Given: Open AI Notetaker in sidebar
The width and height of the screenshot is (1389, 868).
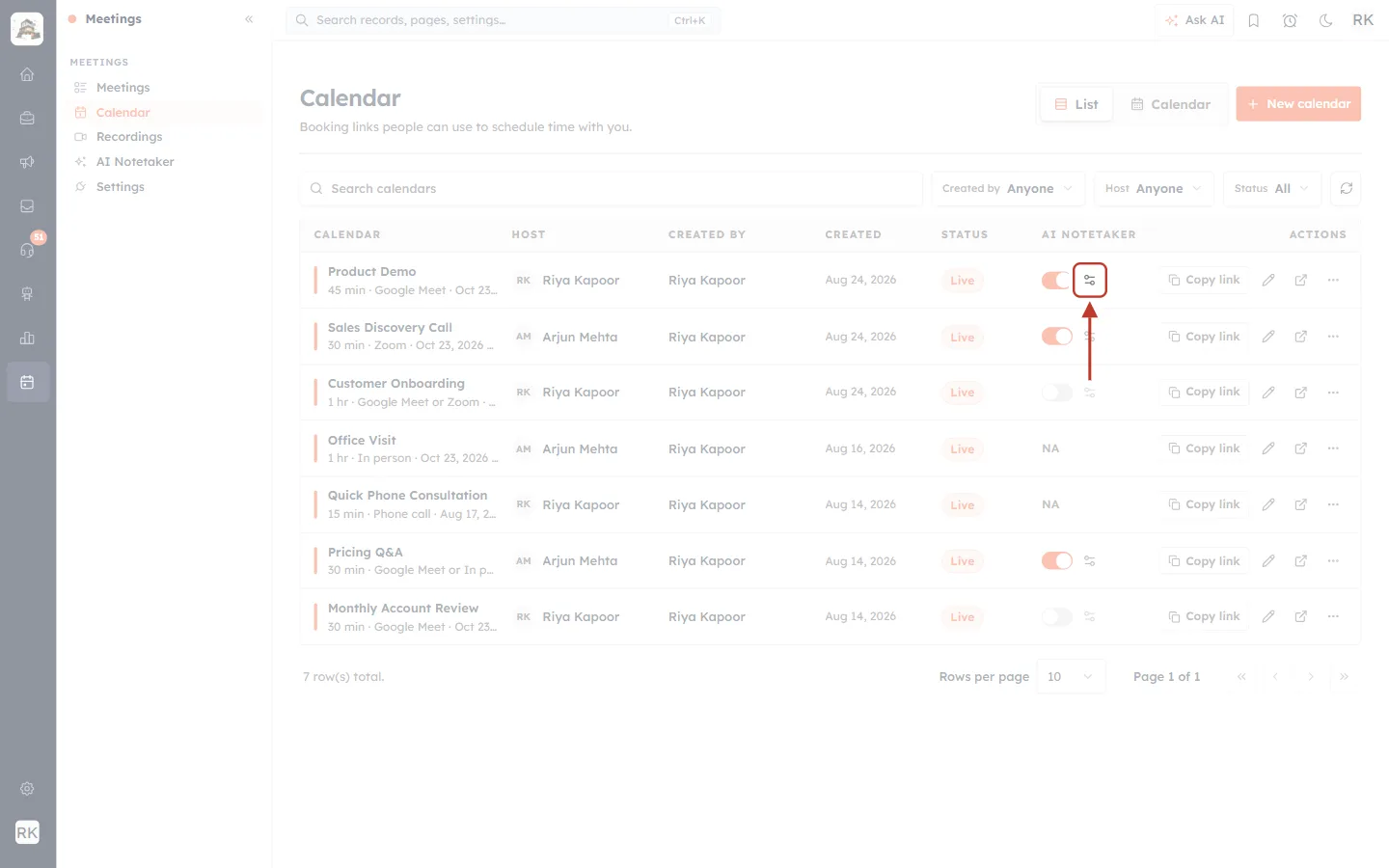Looking at the screenshot, I should coord(135,162).
